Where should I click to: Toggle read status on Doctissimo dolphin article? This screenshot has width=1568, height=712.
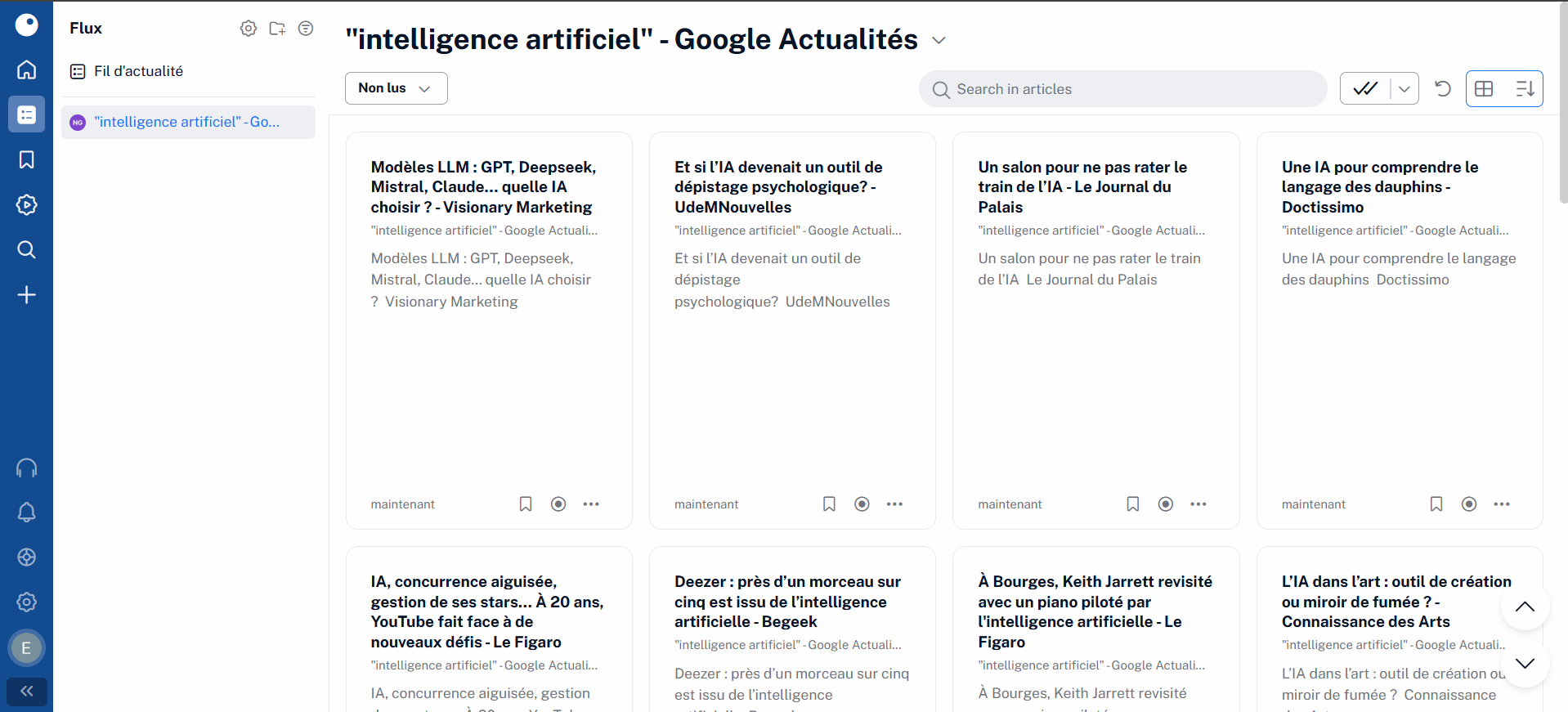[x=1469, y=504]
